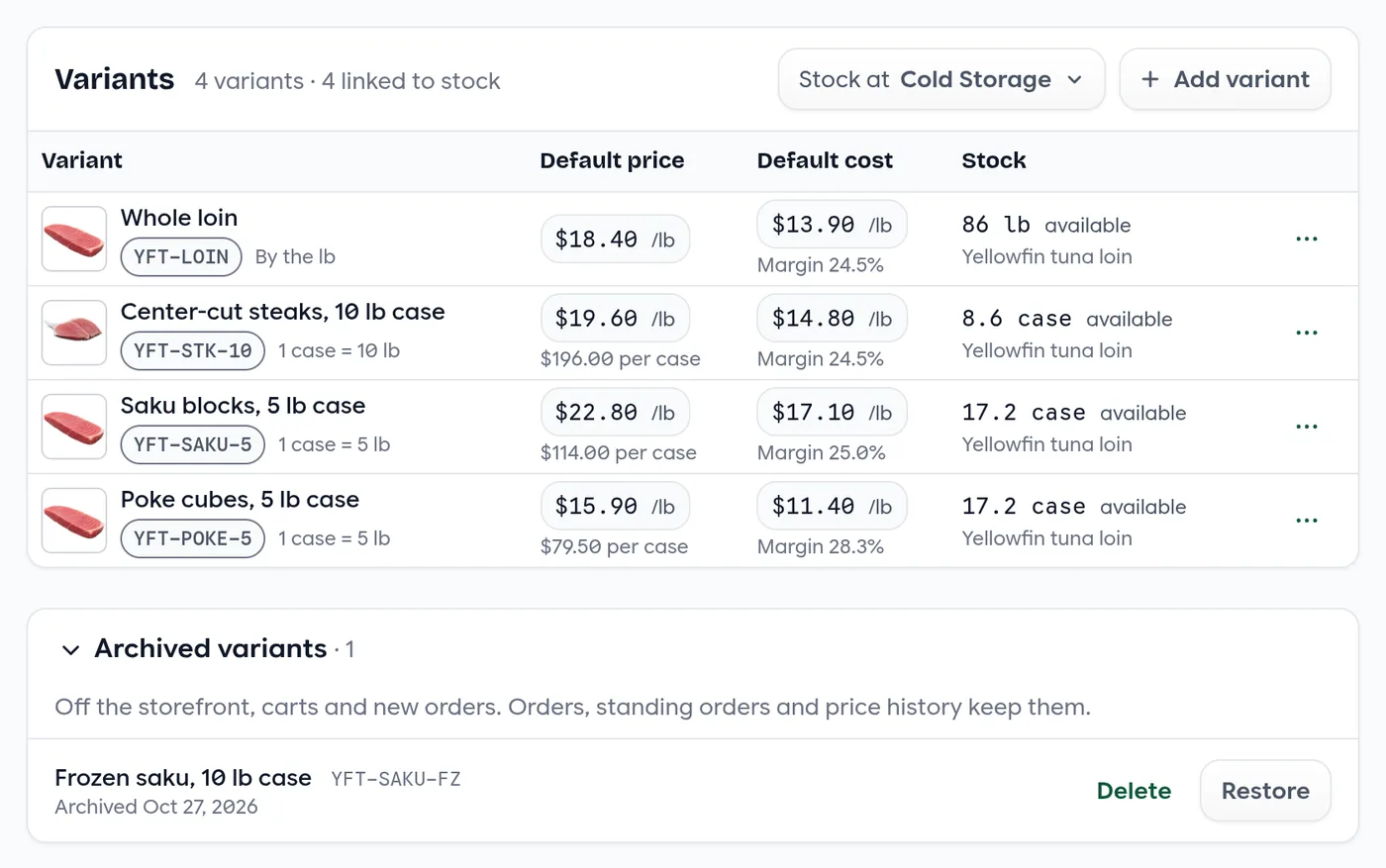
Task: Click the Margin 28.3% text
Action: pyautogui.click(x=821, y=546)
